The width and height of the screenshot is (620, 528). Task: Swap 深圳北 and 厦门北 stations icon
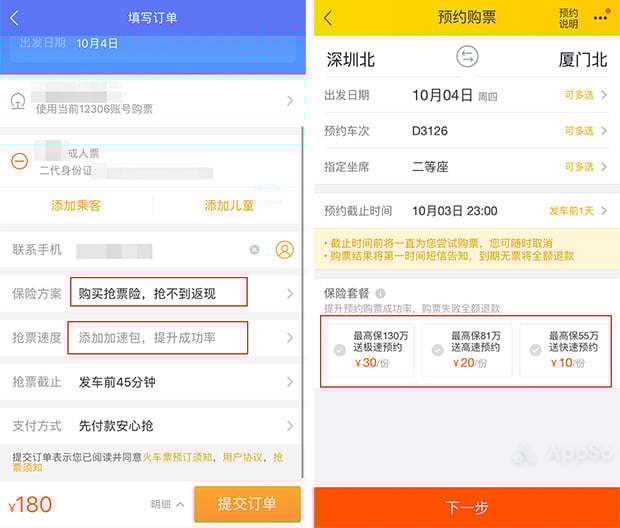pyautogui.click(x=467, y=57)
